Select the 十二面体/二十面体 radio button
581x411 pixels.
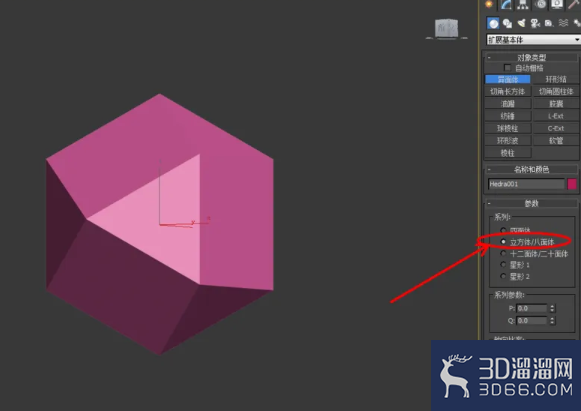pos(503,253)
